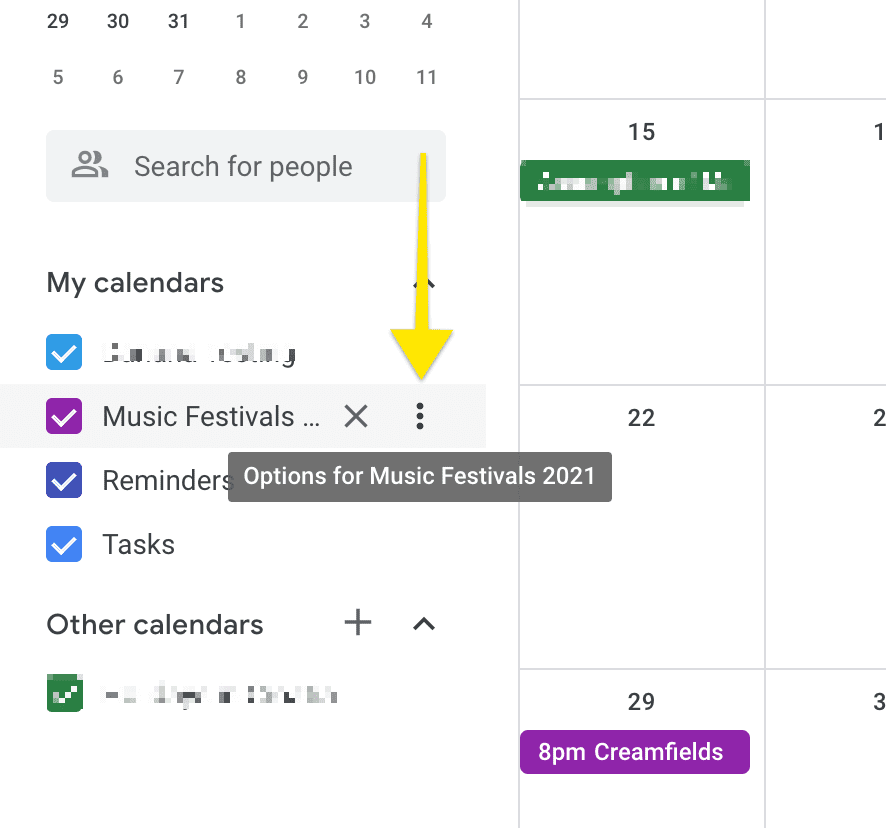Click the My calendars section header
886x828 pixels.
pos(134,283)
